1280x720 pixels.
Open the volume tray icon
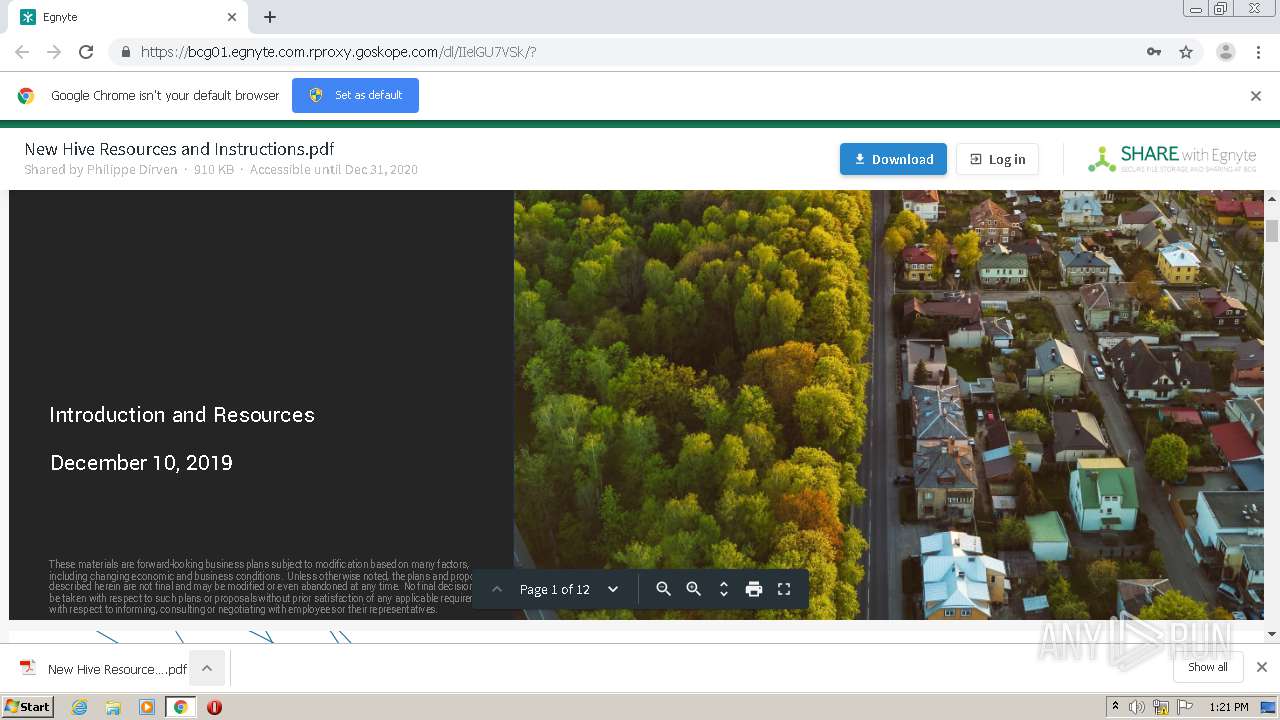pos(1137,707)
